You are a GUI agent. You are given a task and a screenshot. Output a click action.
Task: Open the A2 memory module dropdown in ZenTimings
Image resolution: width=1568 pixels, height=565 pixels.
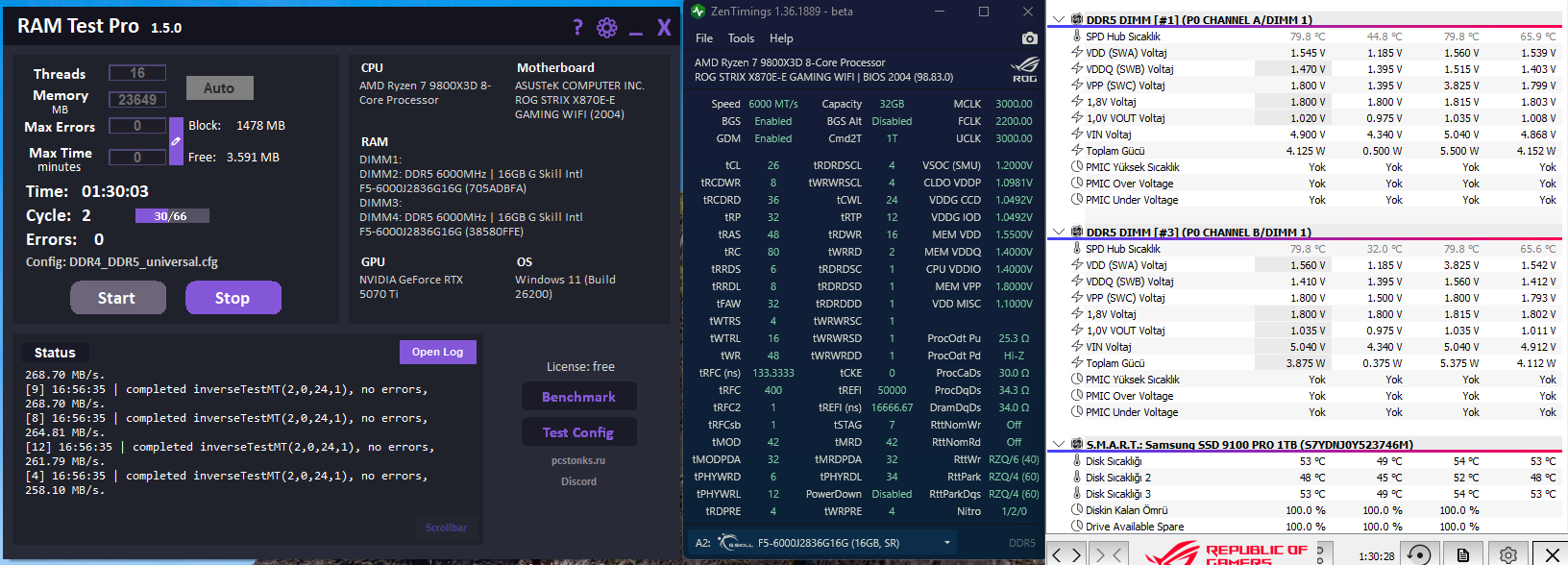pos(947,543)
